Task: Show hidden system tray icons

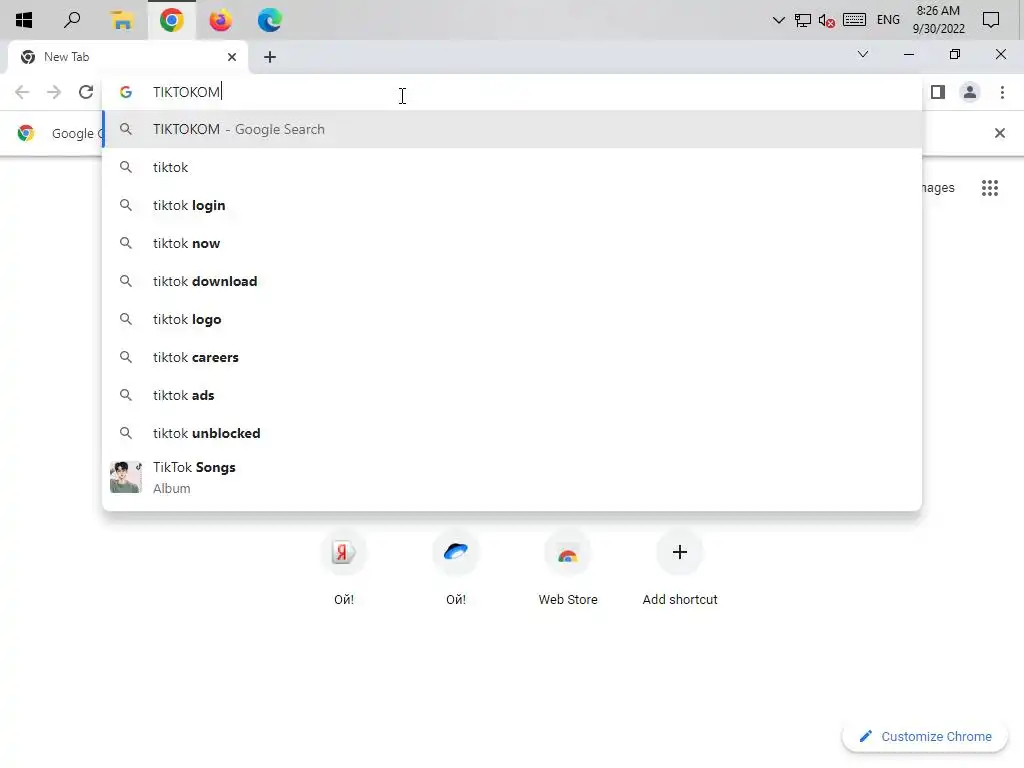Action: click(778, 20)
